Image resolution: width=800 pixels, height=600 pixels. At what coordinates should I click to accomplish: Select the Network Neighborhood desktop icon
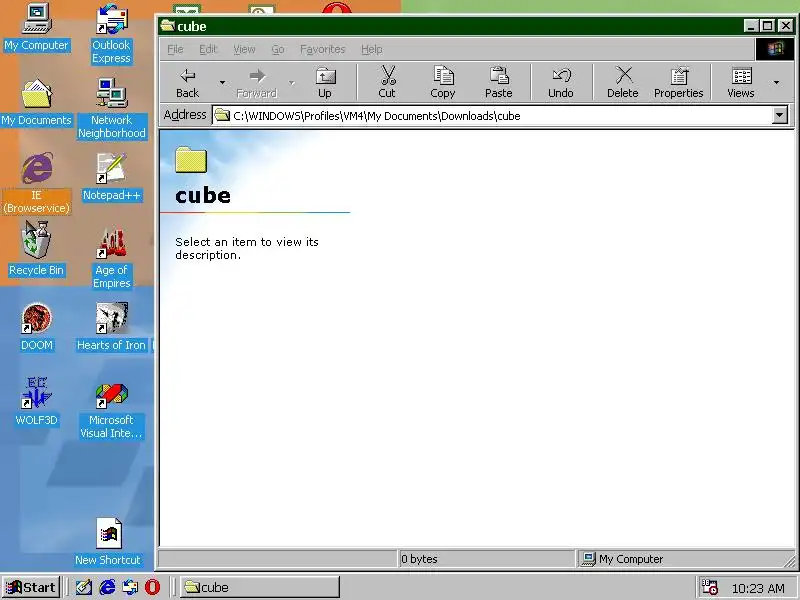point(111,108)
